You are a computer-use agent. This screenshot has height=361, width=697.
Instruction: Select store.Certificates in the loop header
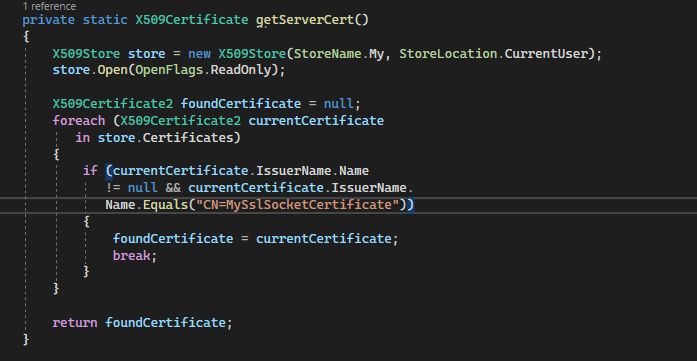tap(165, 137)
